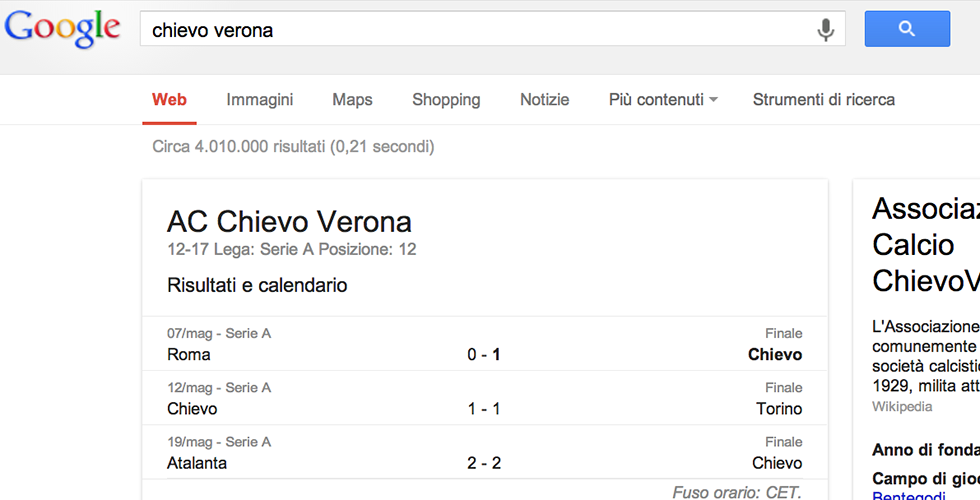Screen dimensions: 980x500
Task: Click the Risultati e calendario heading
Action: [257, 286]
